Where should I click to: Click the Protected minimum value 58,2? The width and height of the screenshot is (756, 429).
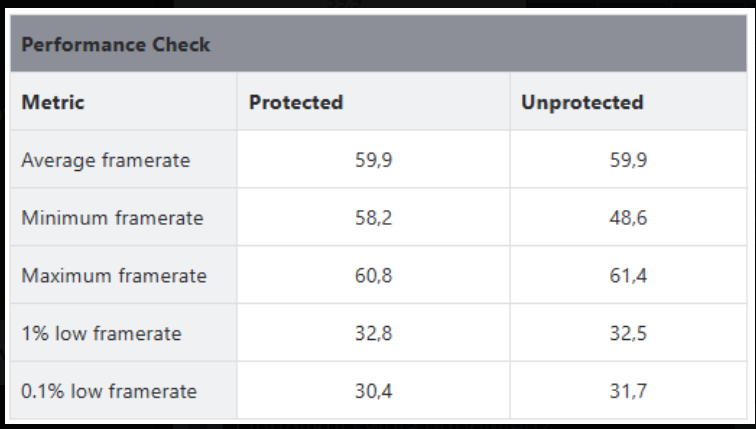tap(373, 217)
